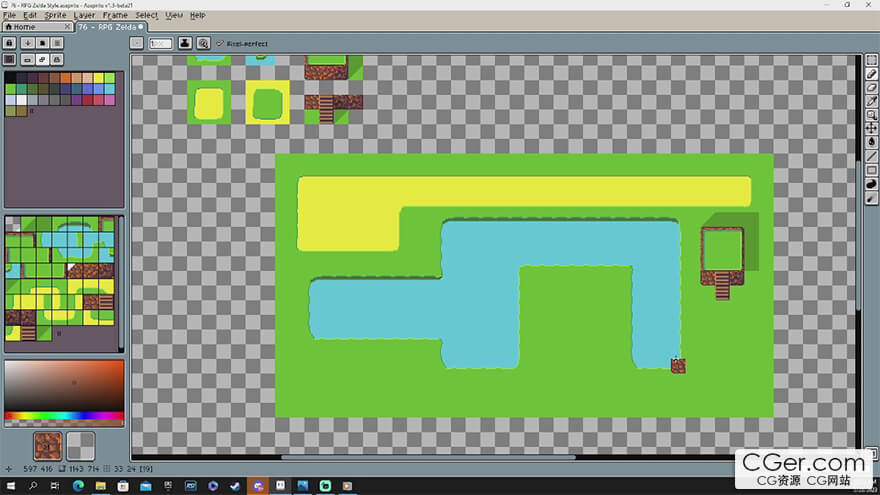Select the Rectangular Marquee tool
The image size is (880, 495).
pos(871,60)
